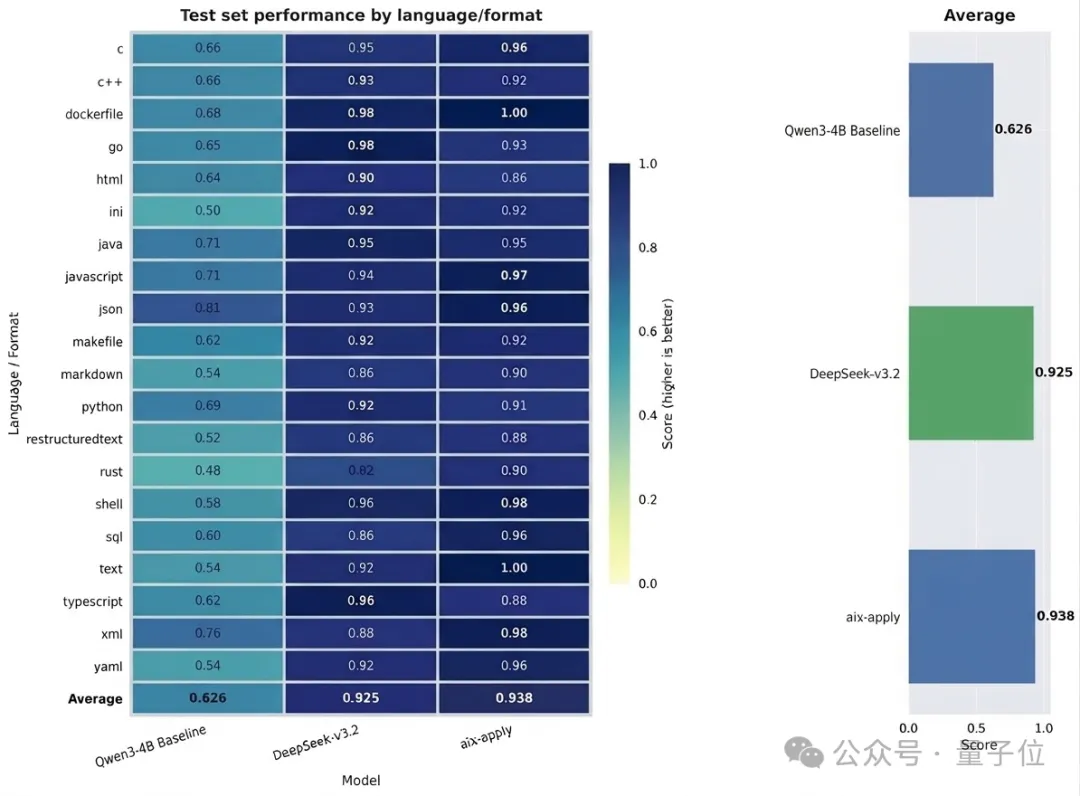Screen dimensions: 1080x796
Task: Click the 'Average' bar chart title
Action: [979, 16]
